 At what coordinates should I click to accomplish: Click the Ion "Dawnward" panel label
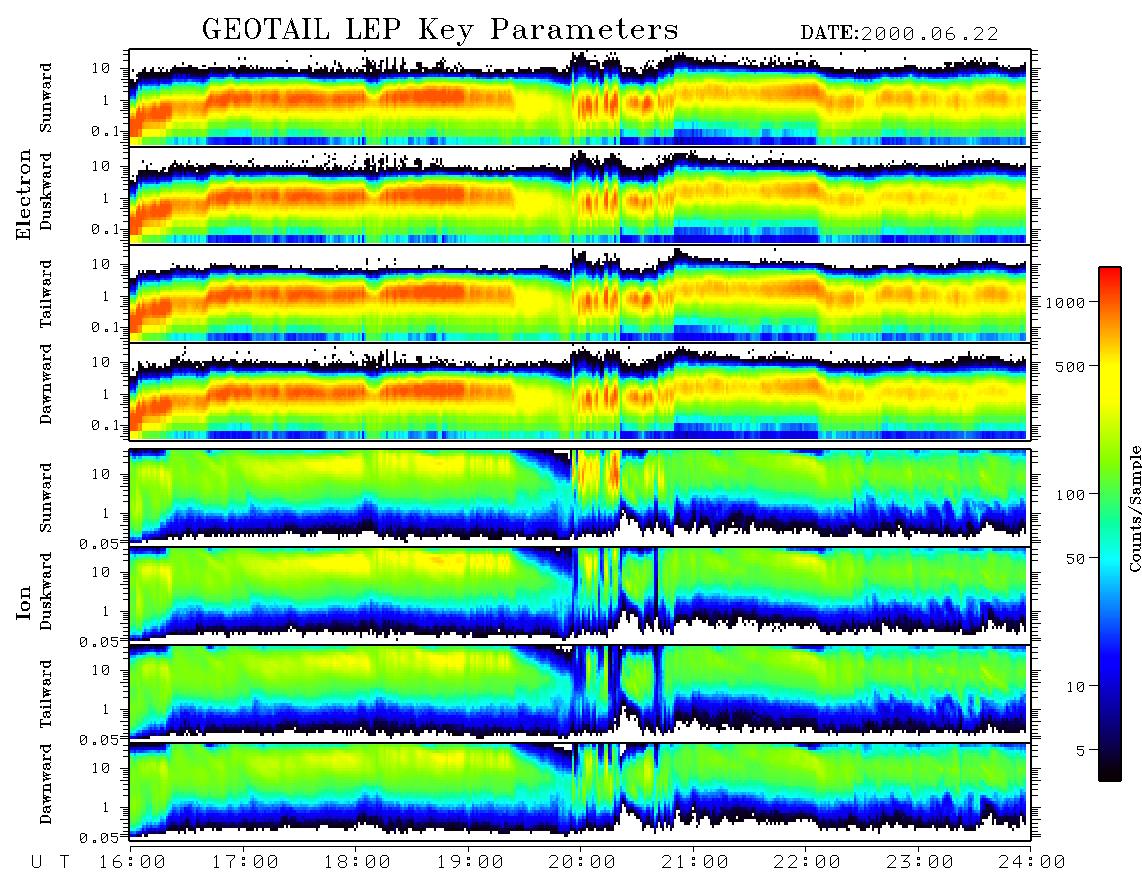pos(46,783)
